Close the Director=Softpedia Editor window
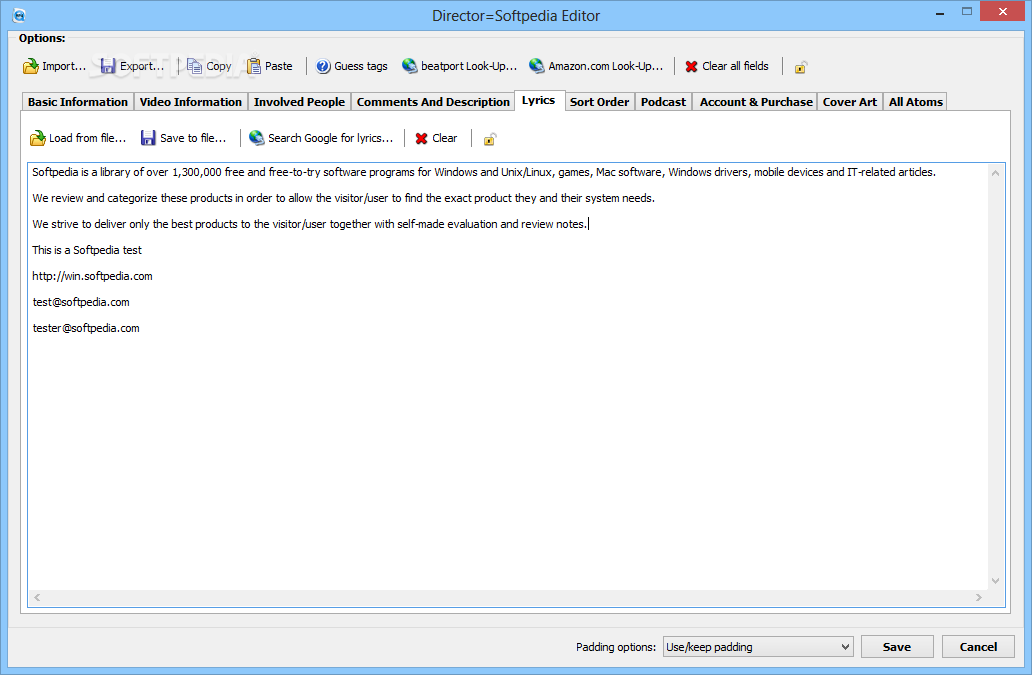 [x=1003, y=11]
